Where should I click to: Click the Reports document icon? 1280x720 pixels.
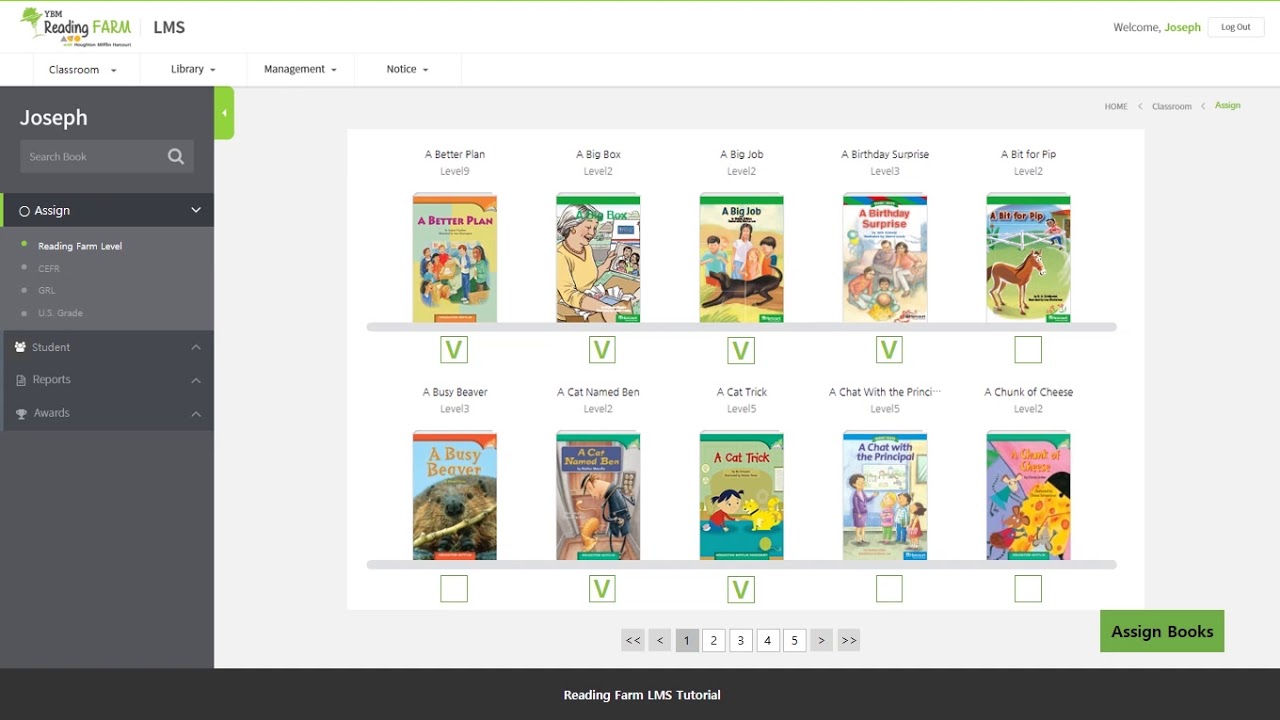[x=21, y=380]
